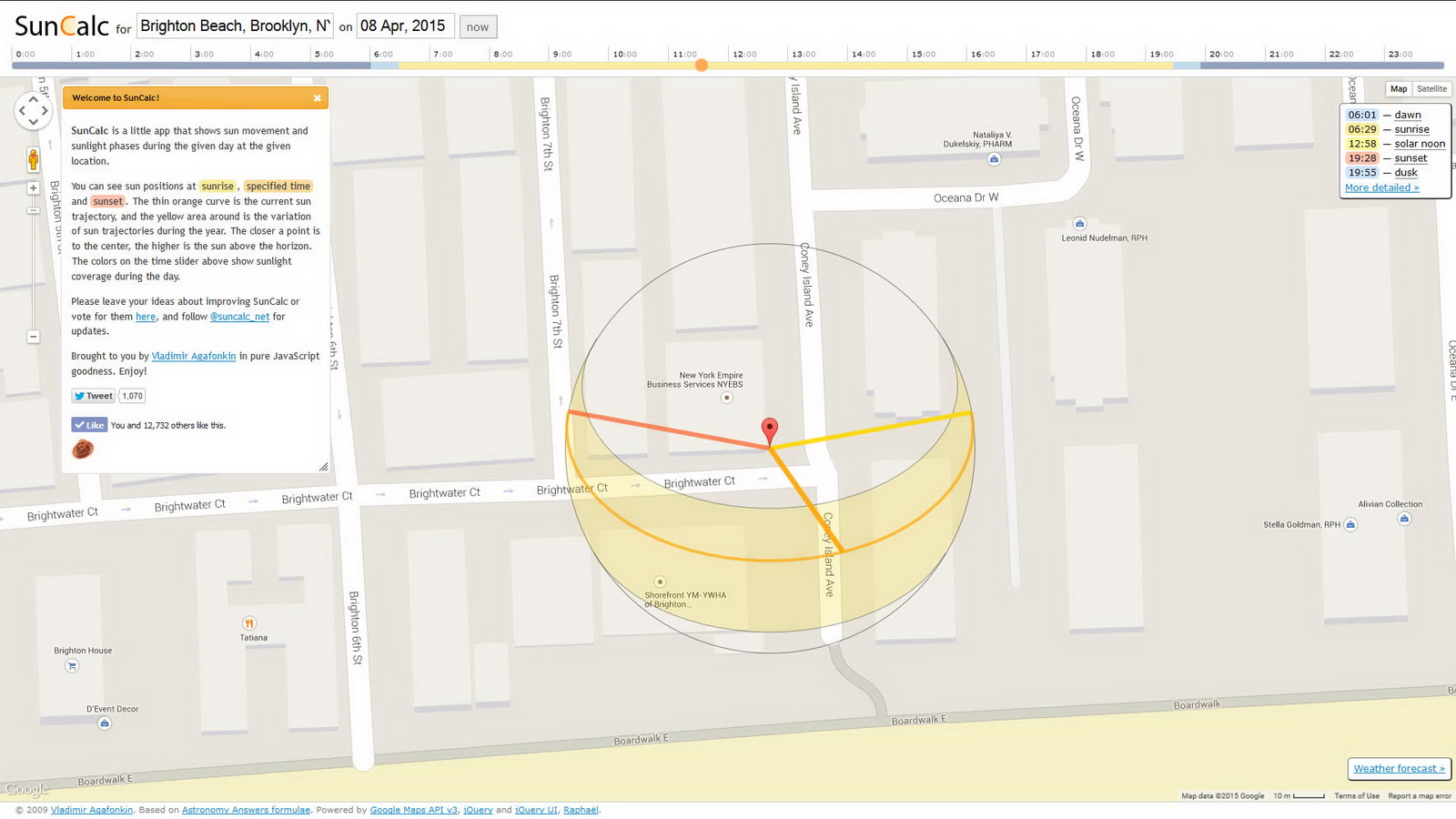
Task: Zoom in with the plus button
Action: [33, 188]
